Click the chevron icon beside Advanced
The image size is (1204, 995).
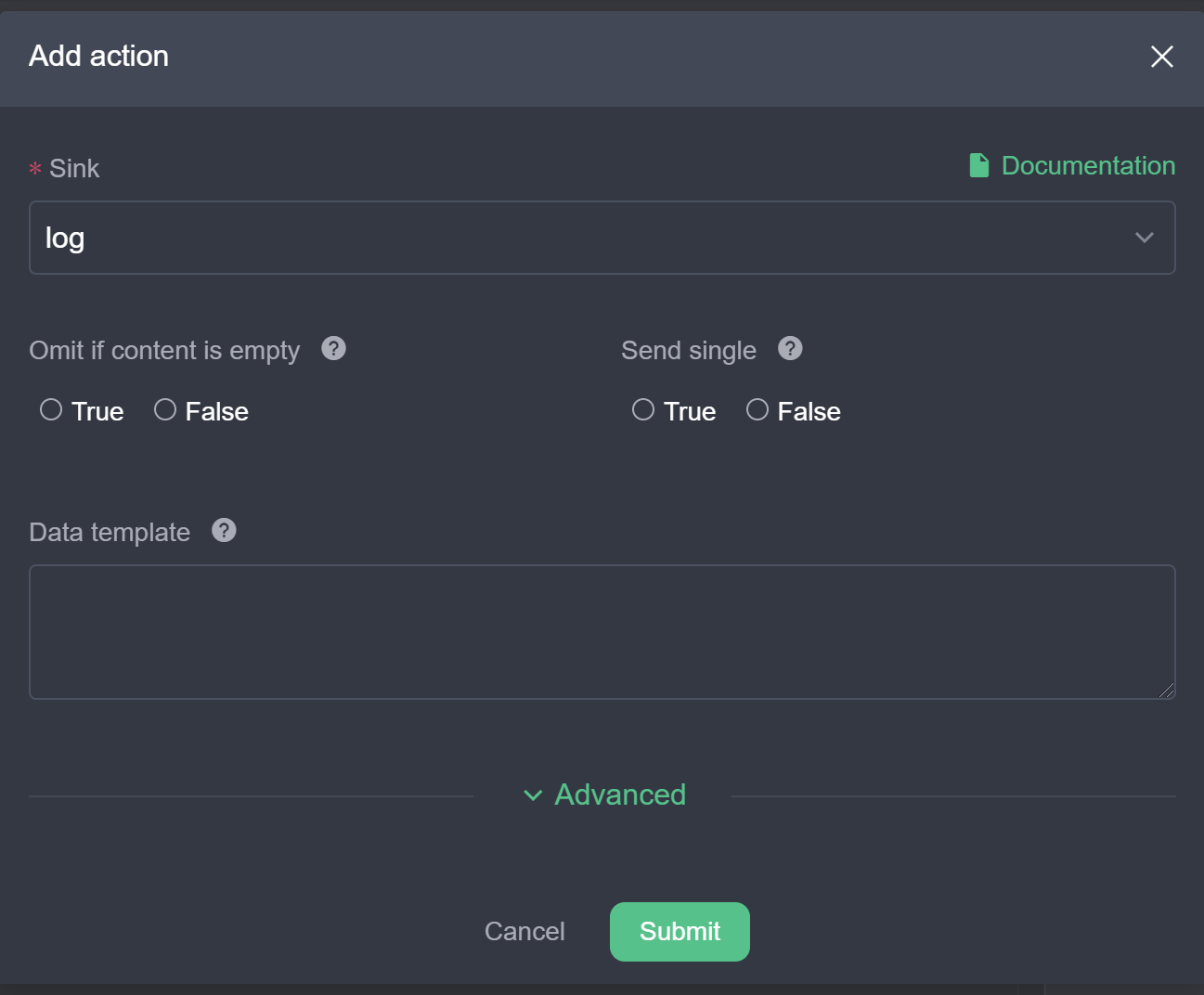(533, 795)
